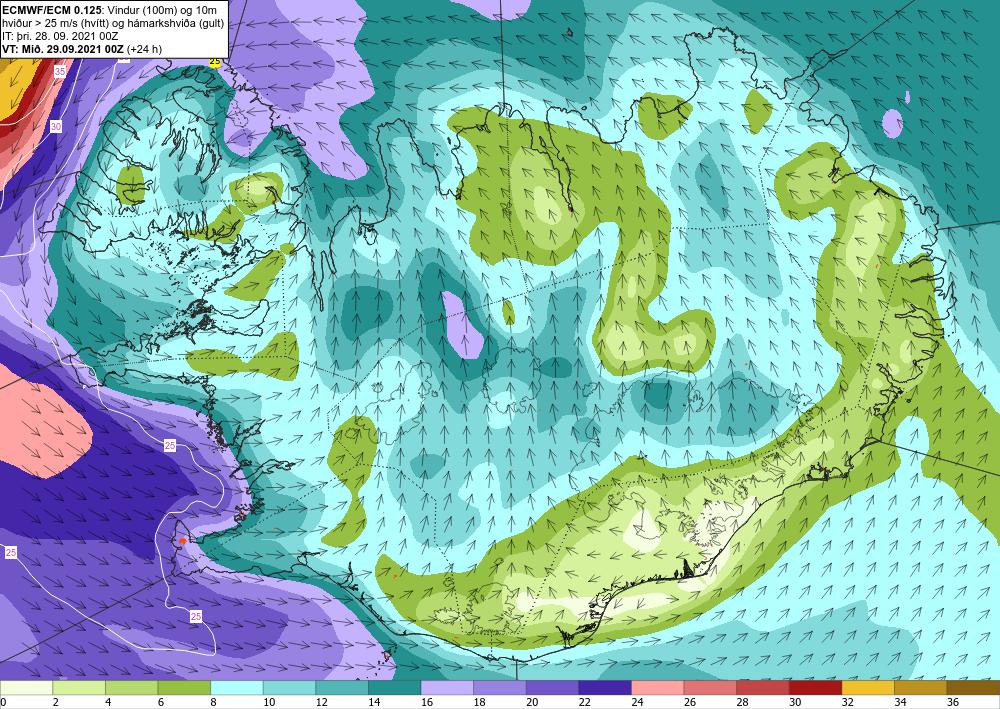This screenshot has height=709, width=1000.
Task: Select the dark brown legend swatch above 36
Action: coord(973,688)
